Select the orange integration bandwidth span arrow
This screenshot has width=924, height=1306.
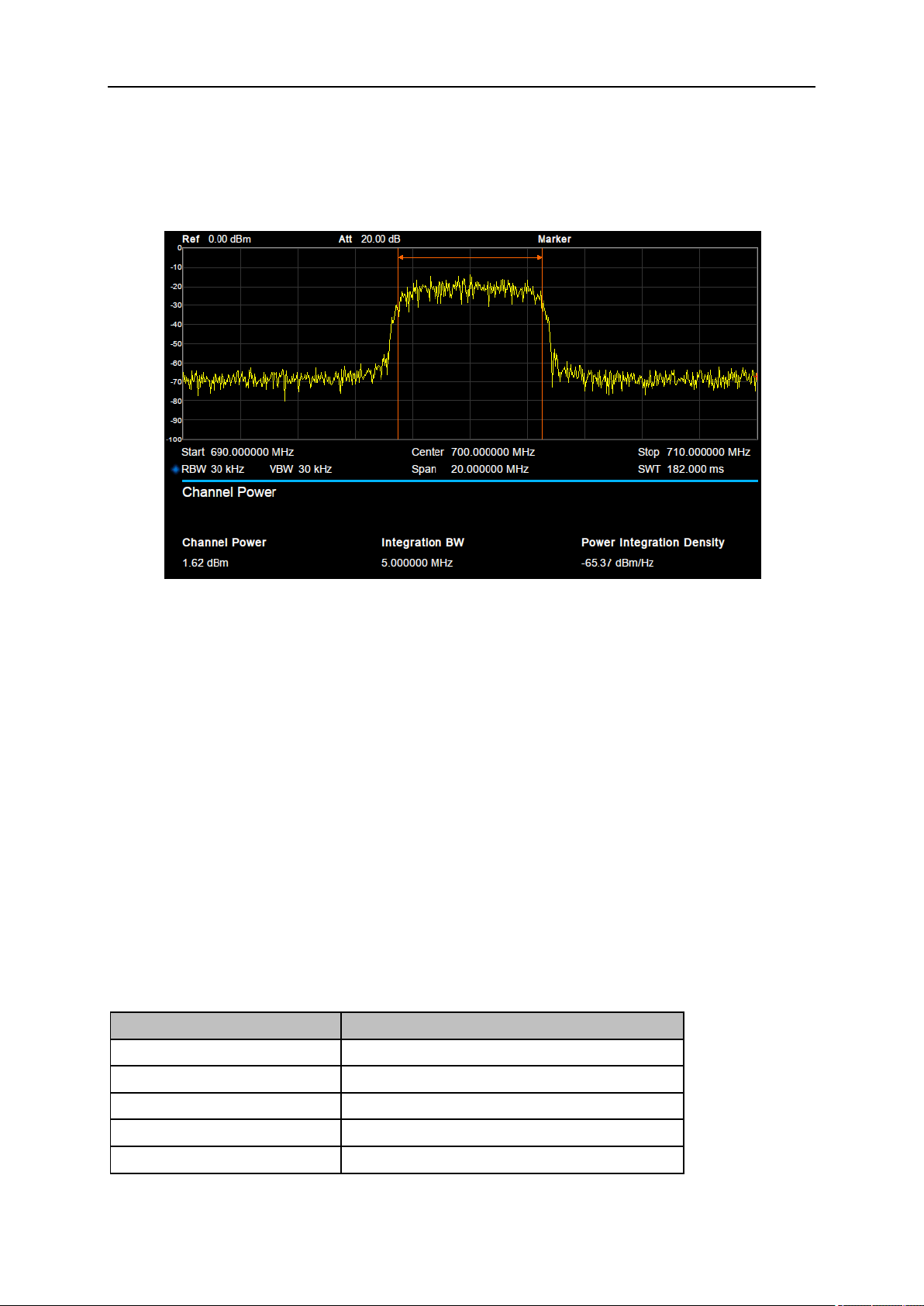470,257
